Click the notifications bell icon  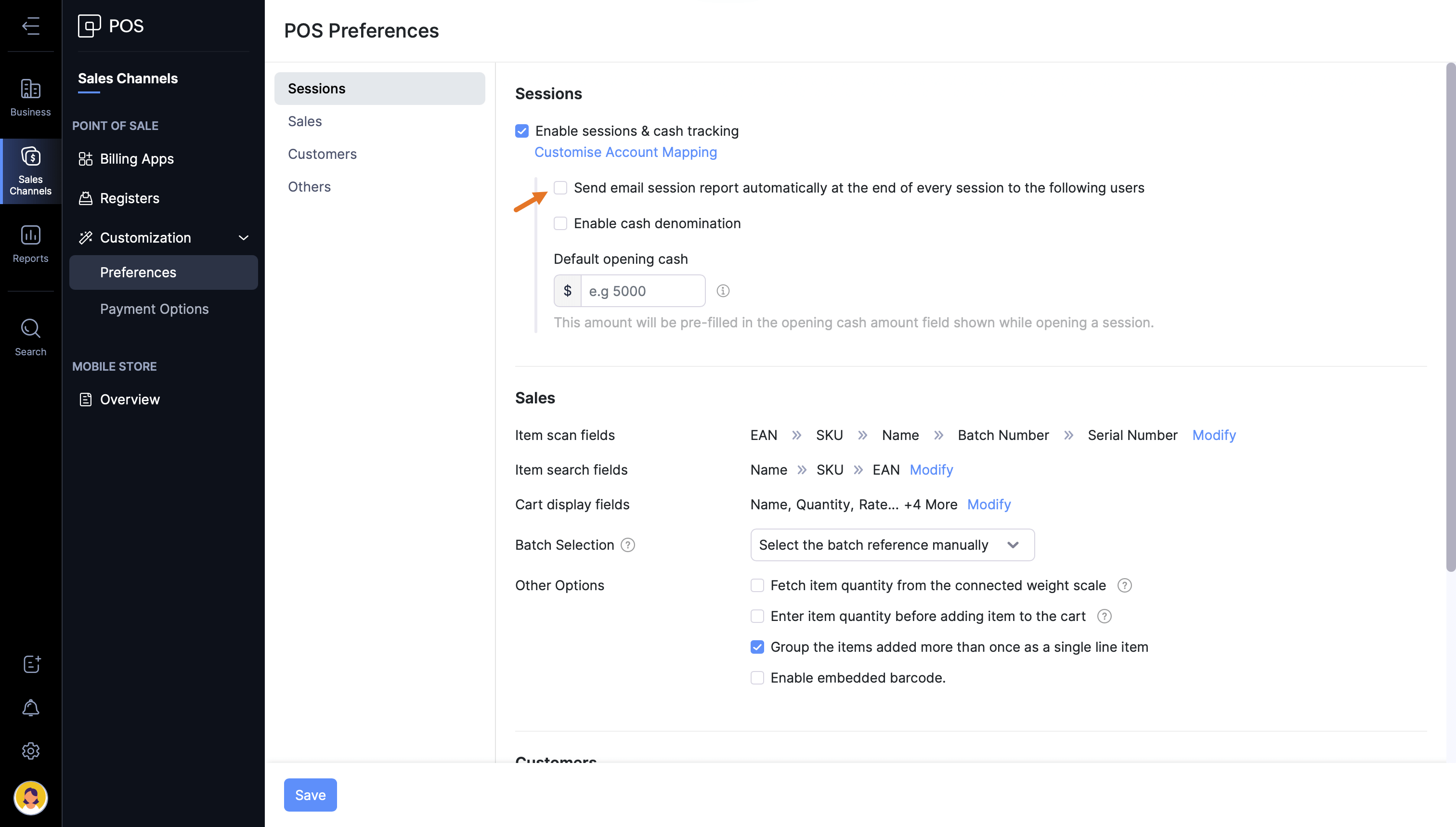coord(31,707)
